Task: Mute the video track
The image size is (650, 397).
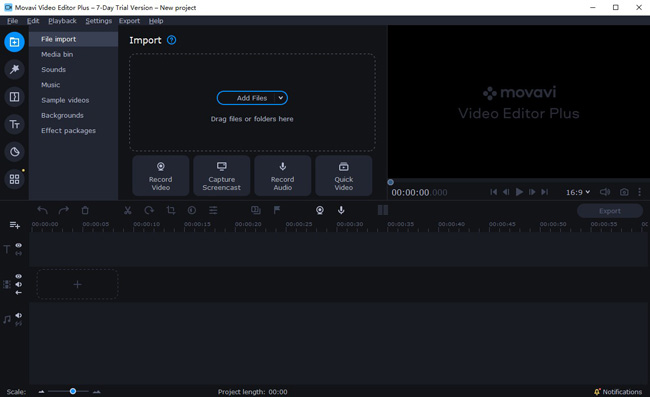Action: (x=19, y=284)
